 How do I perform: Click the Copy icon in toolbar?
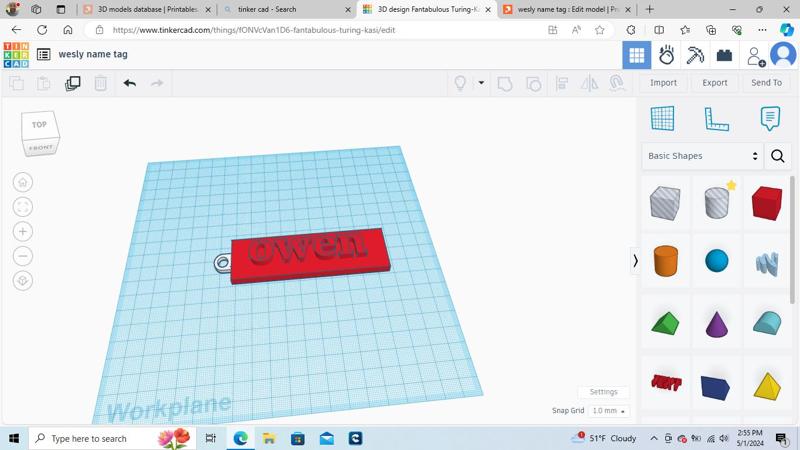coord(17,83)
